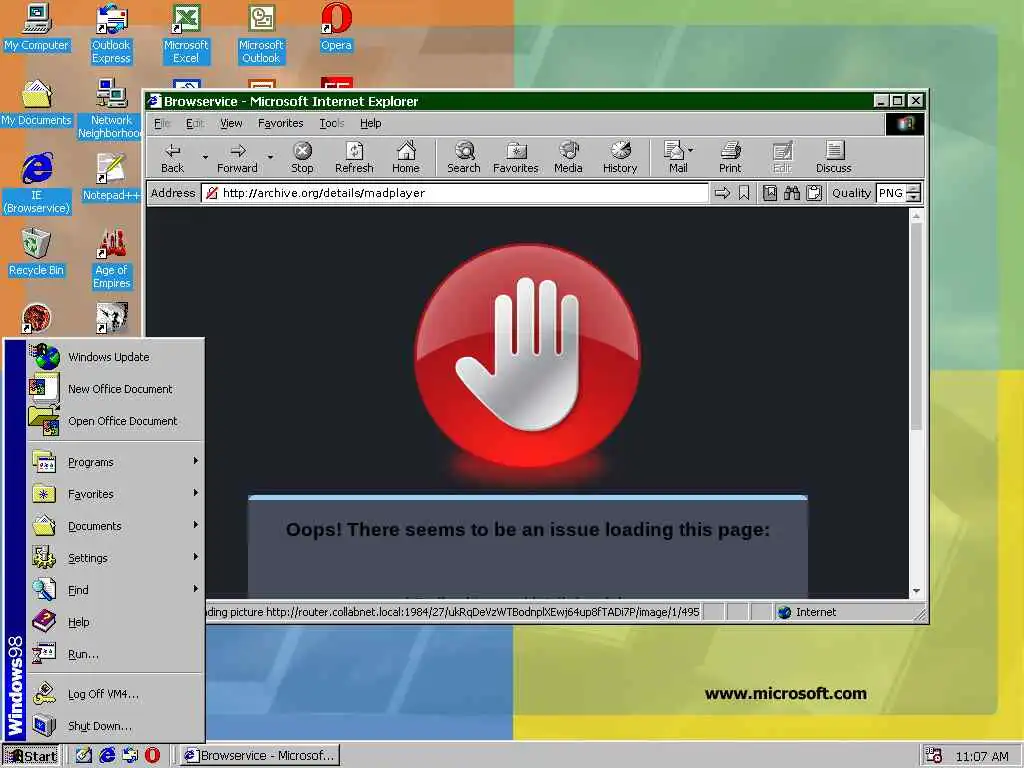Select Windows Update in Start menu
The width and height of the screenshot is (1024, 768).
pyautogui.click(x=116, y=357)
